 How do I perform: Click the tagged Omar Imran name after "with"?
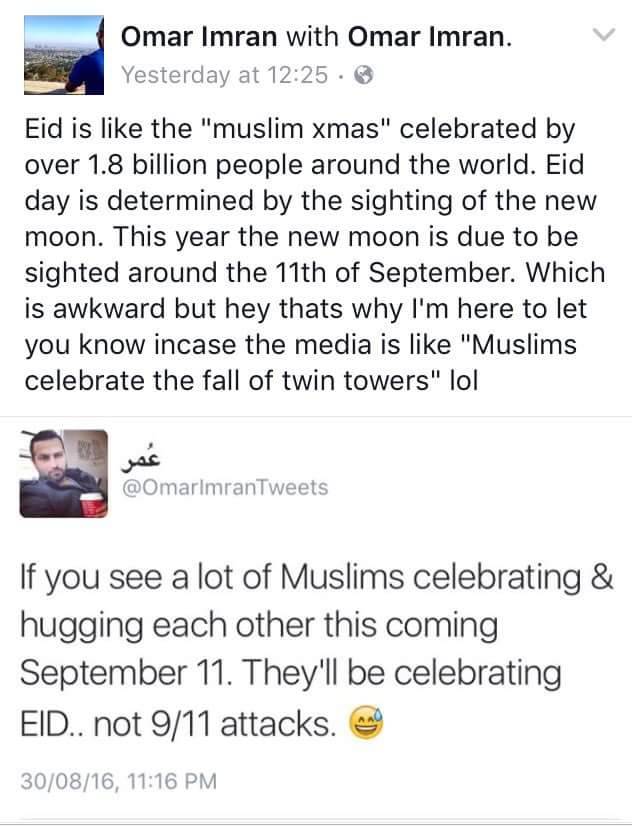pyautogui.click(x=429, y=38)
